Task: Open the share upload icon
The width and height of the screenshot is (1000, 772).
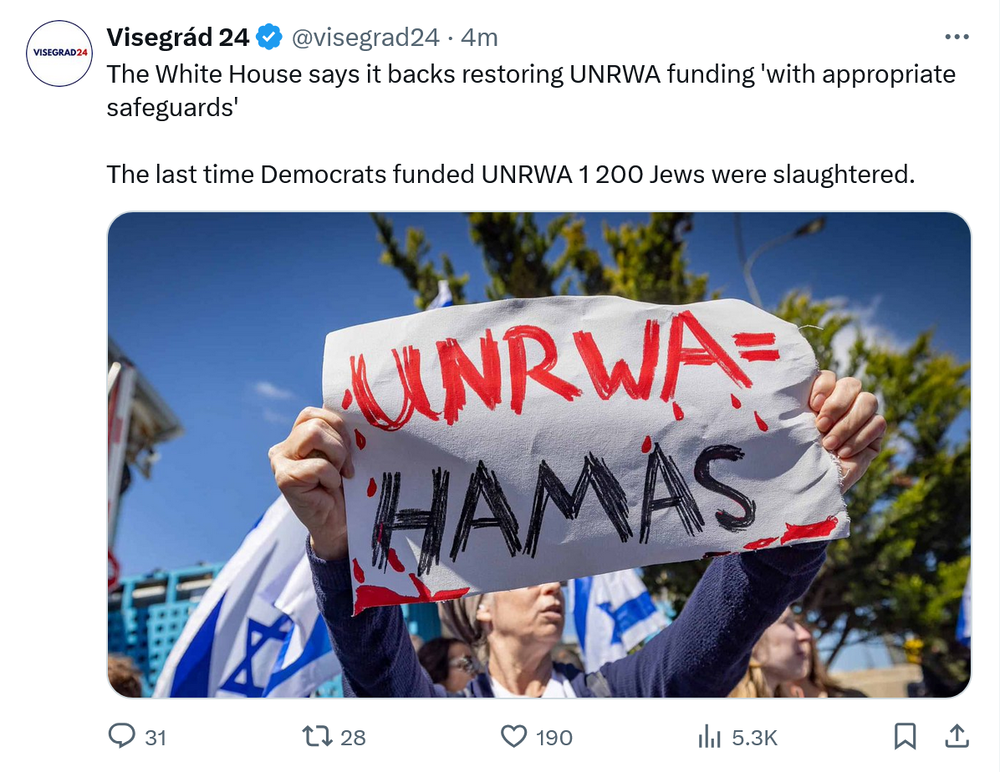Action: coord(957,736)
